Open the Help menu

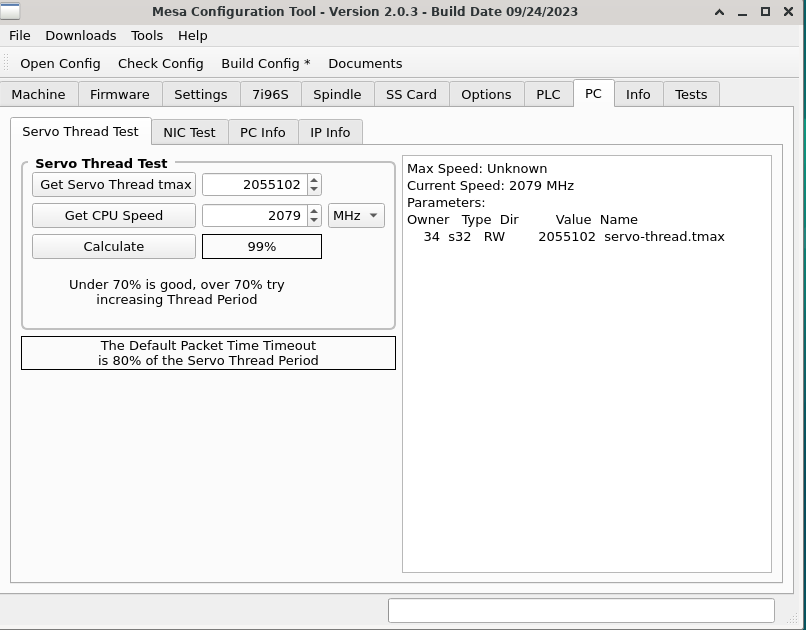(x=193, y=35)
